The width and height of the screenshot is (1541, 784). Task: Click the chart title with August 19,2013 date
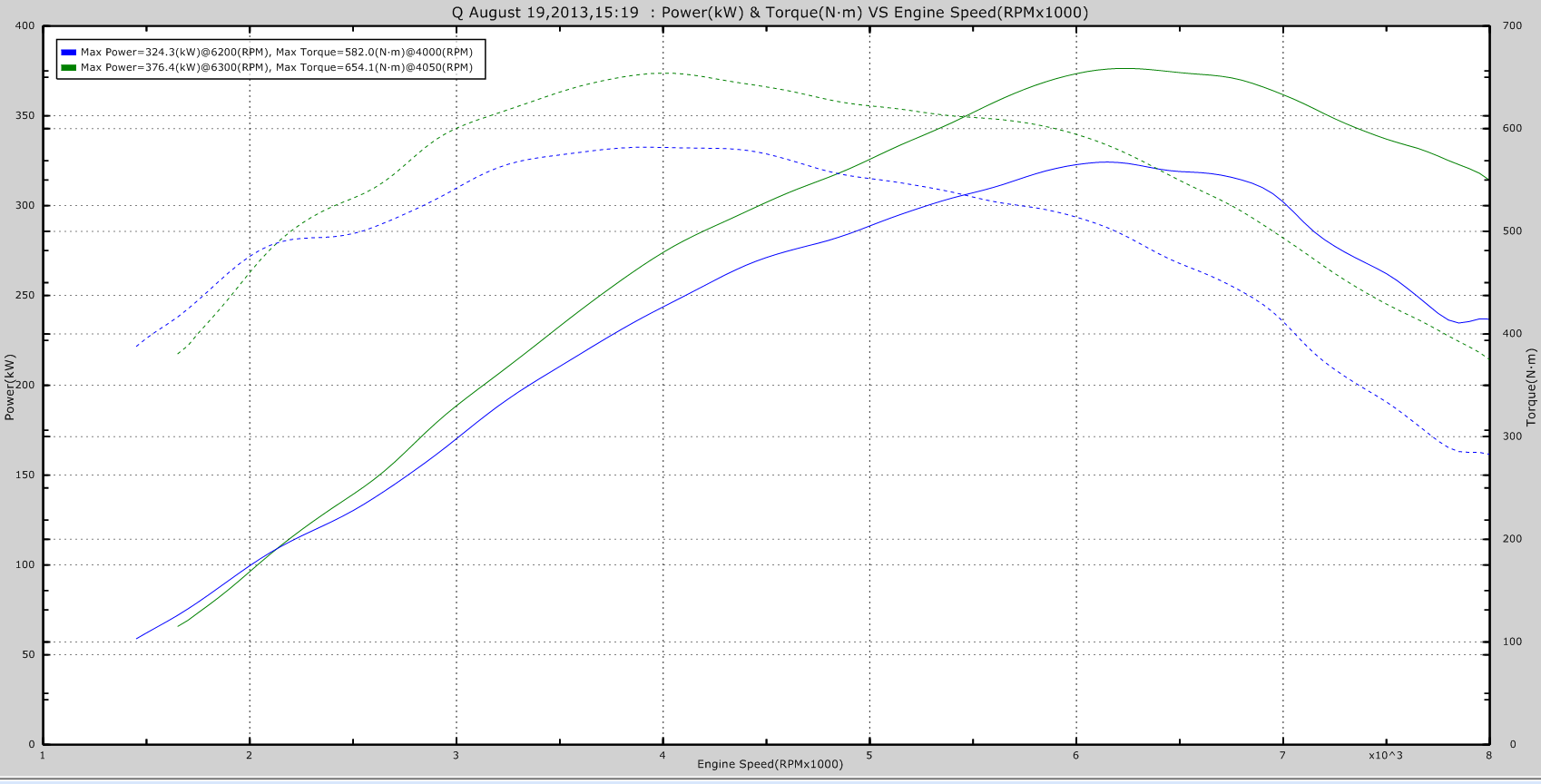click(770, 12)
